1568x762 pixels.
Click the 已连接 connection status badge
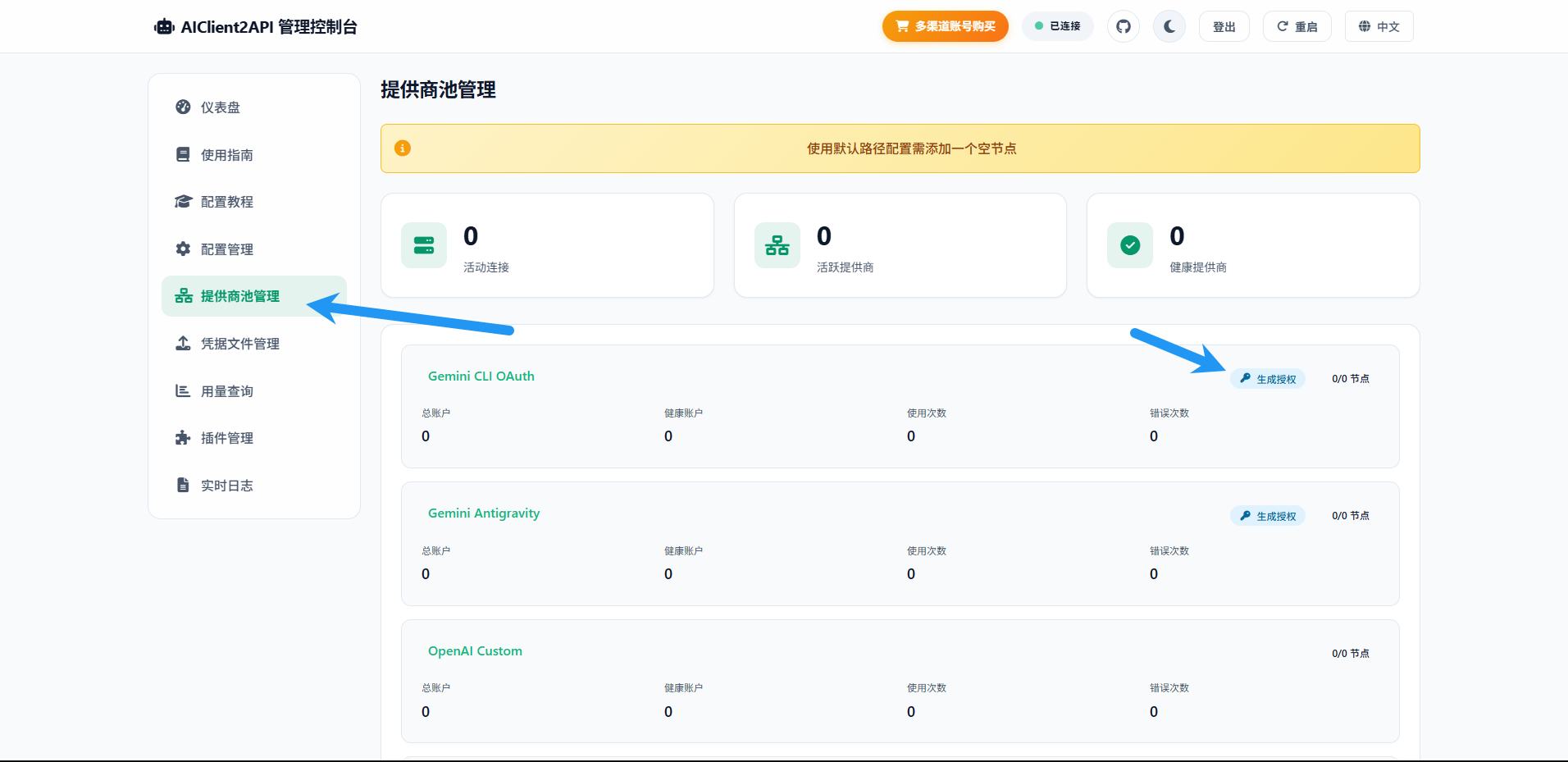(x=1057, y=26)
